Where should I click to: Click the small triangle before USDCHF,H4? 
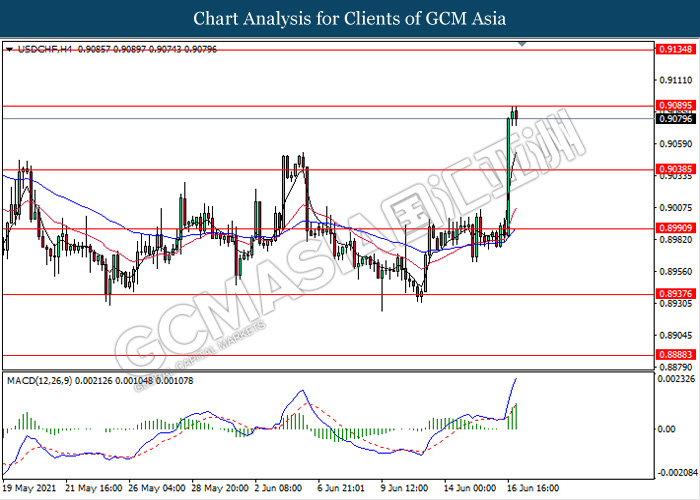point(9,48)
